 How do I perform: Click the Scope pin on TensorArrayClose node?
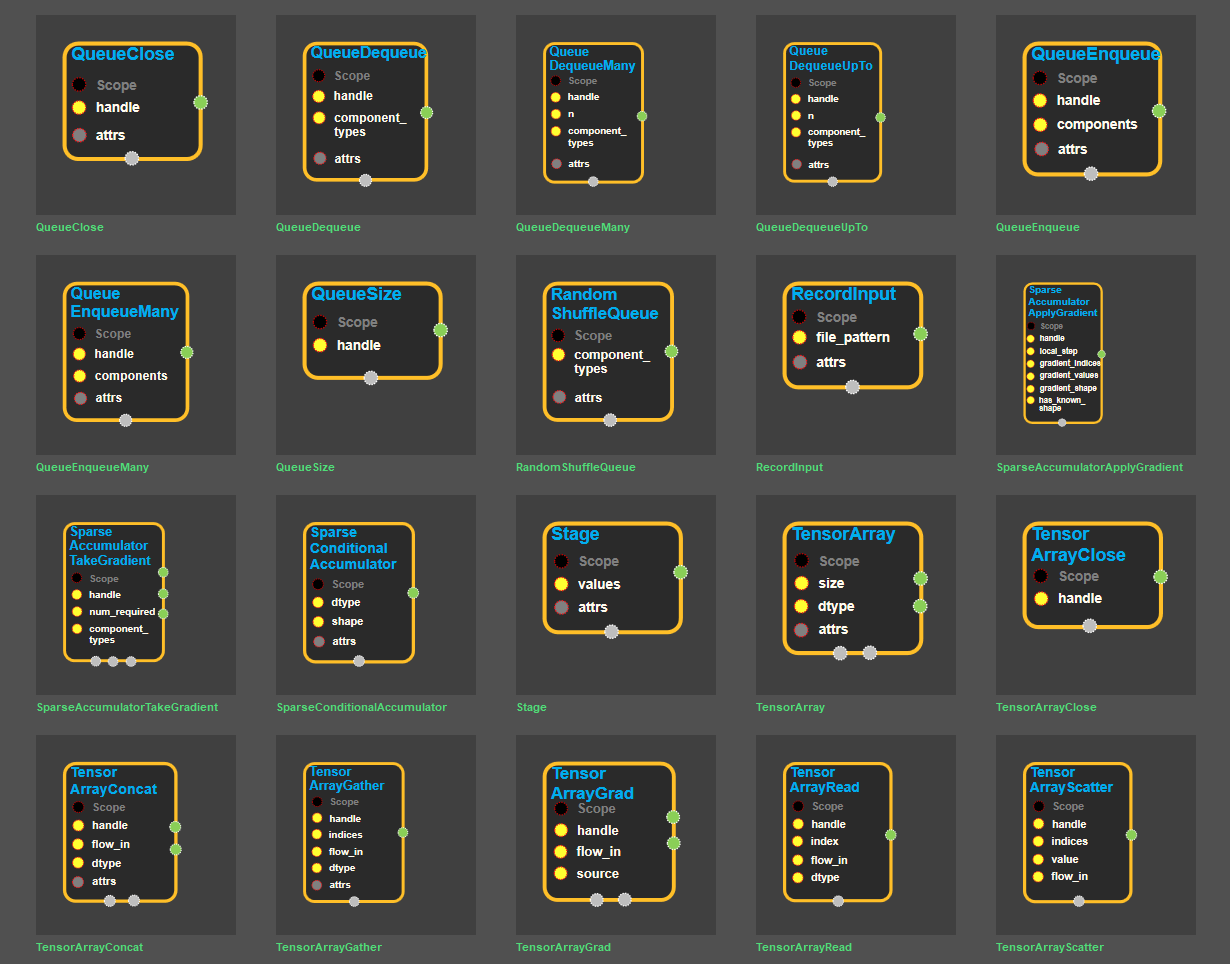pyautogui.click(x=1040, y=576)
